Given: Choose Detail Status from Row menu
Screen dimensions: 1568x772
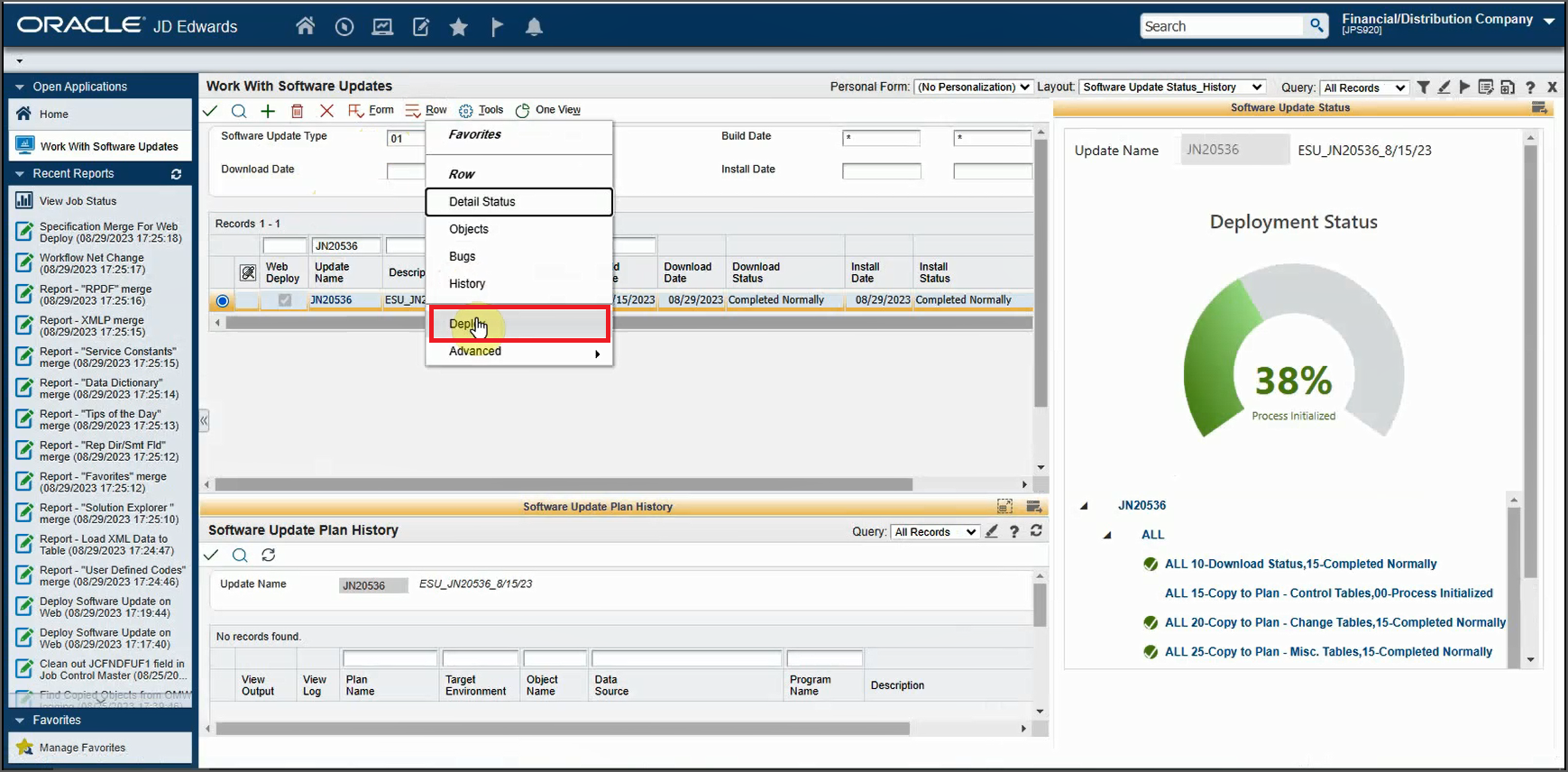Looking at the screenshot, I should (518, 202).
